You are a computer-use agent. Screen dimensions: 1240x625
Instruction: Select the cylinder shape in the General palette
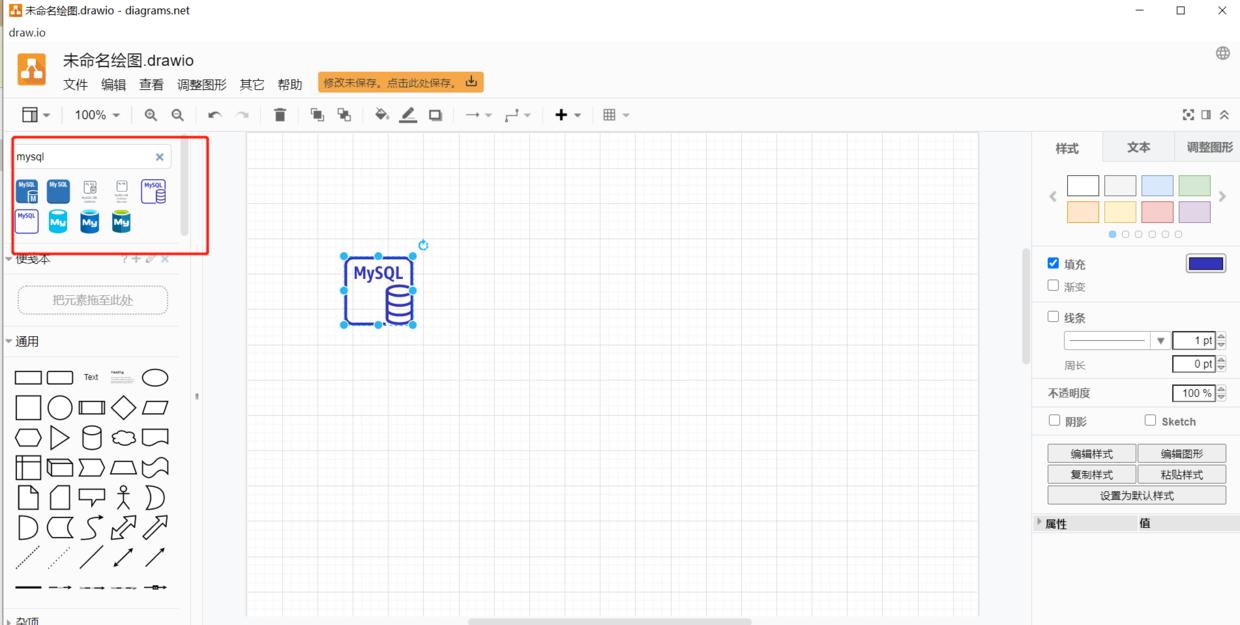click(x=91, y=438)
